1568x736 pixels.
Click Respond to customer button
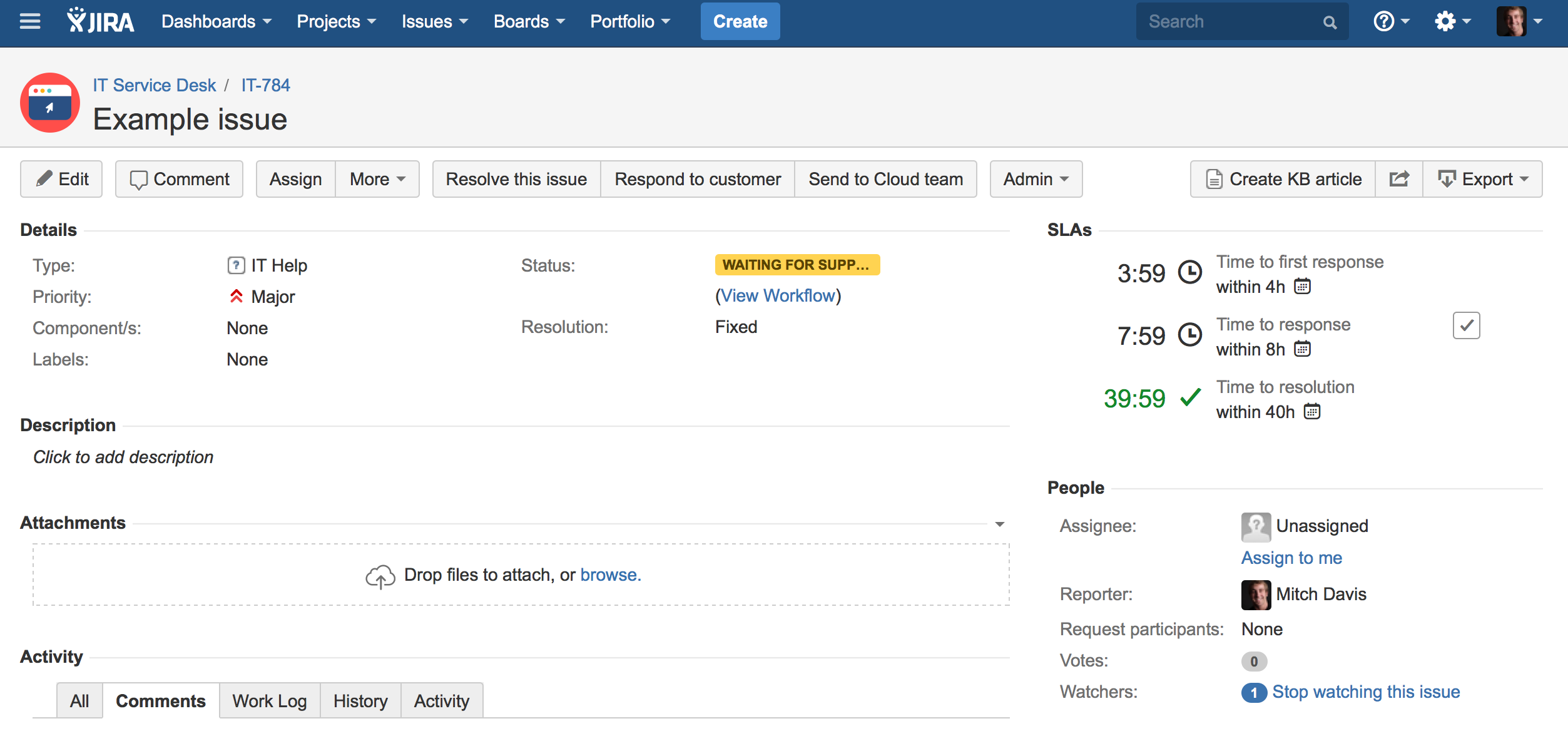click(x=698, y=179)
